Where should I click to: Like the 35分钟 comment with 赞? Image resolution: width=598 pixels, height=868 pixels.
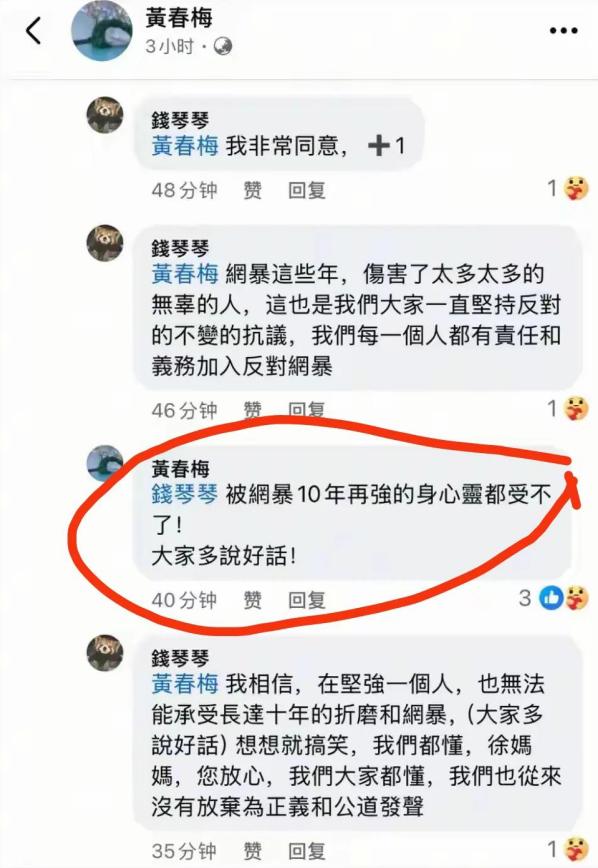click(252, 851)
